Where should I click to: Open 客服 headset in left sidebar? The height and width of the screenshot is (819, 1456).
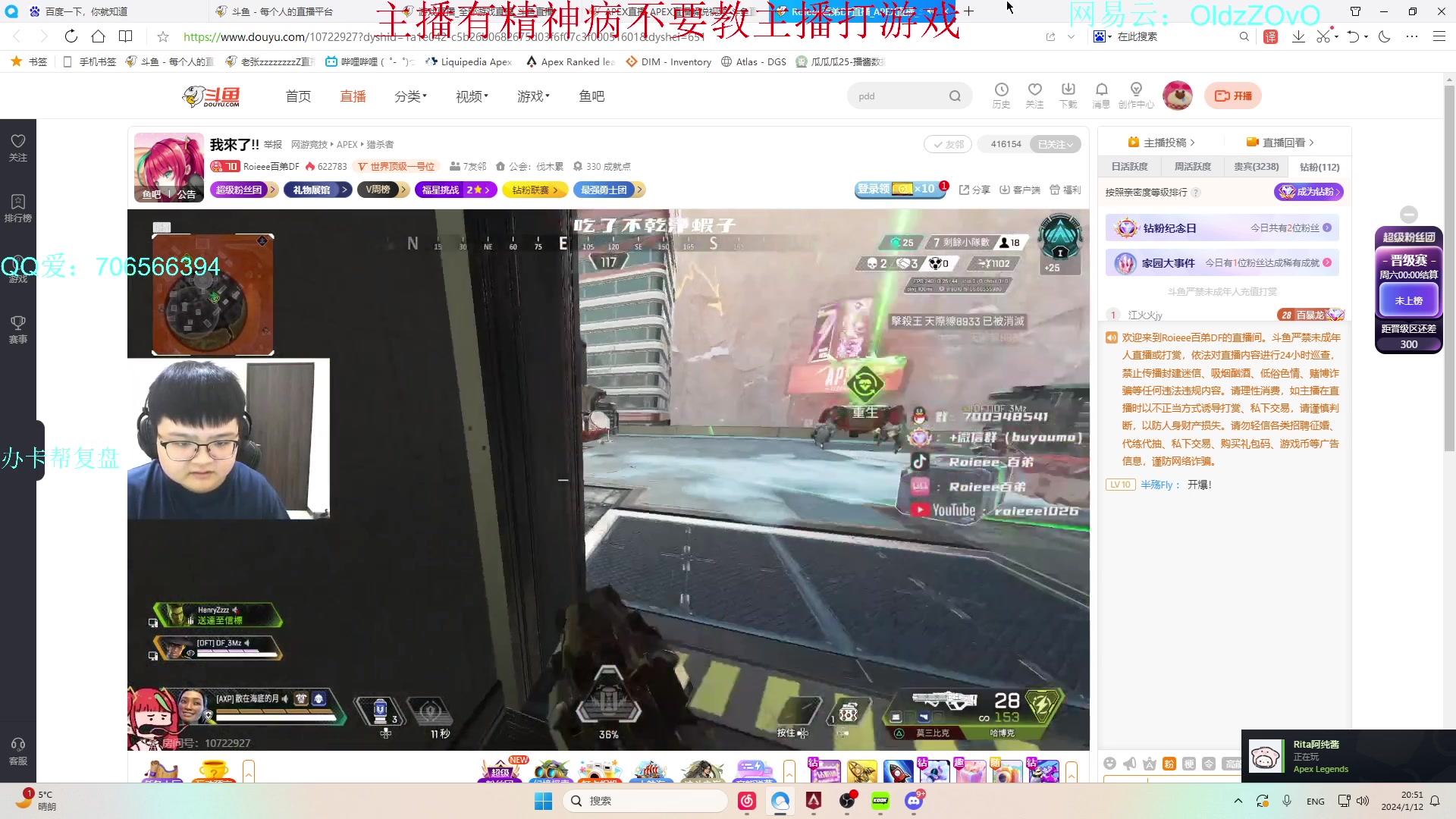click(18, 752)
